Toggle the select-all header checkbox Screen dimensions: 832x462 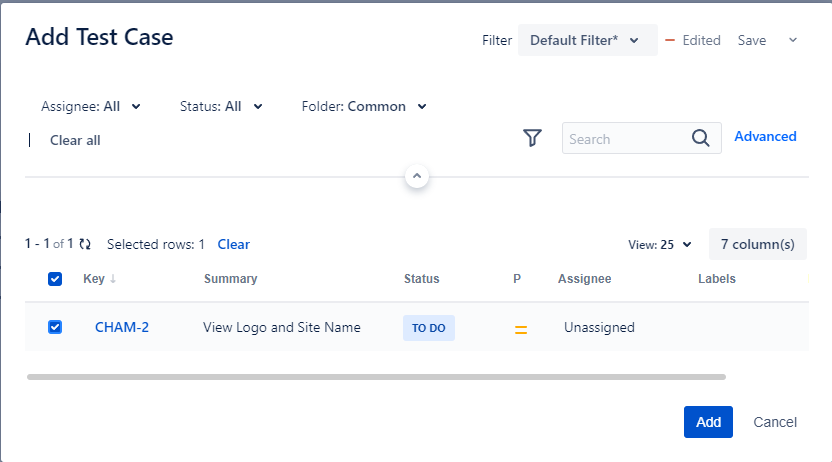click(55, 279)
